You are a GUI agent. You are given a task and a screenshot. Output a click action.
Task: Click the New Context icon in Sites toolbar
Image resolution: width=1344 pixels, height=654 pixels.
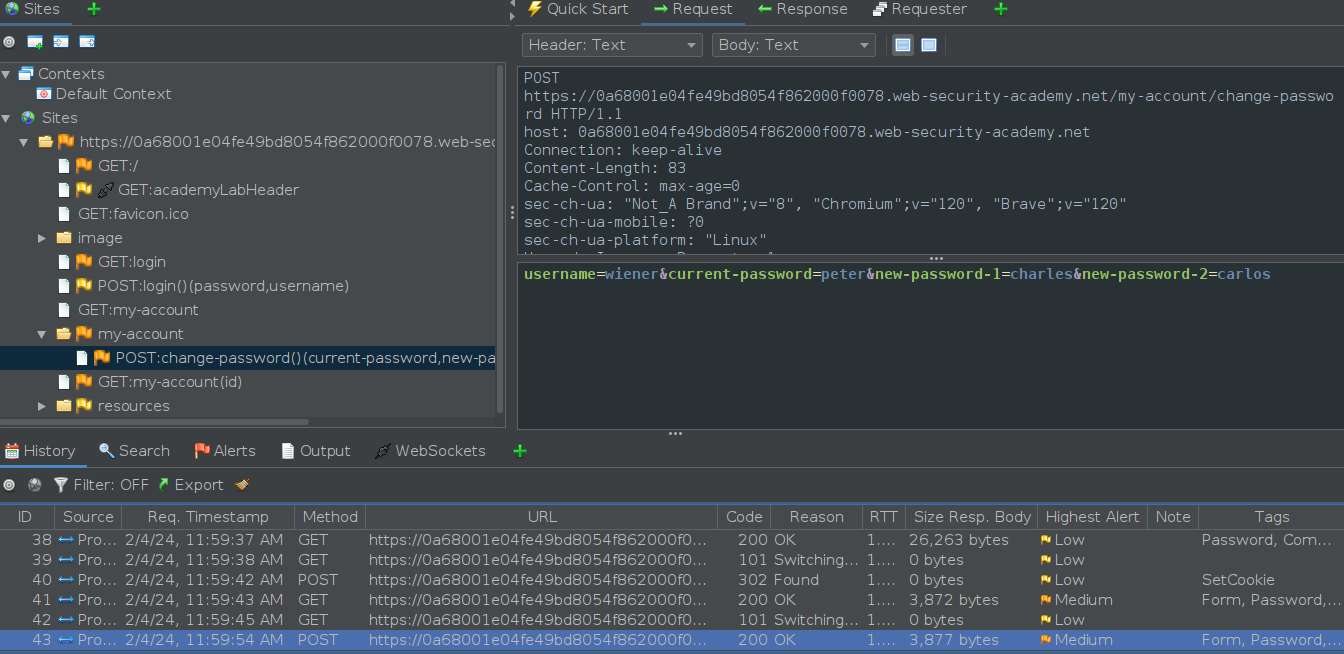pos(35,42)
